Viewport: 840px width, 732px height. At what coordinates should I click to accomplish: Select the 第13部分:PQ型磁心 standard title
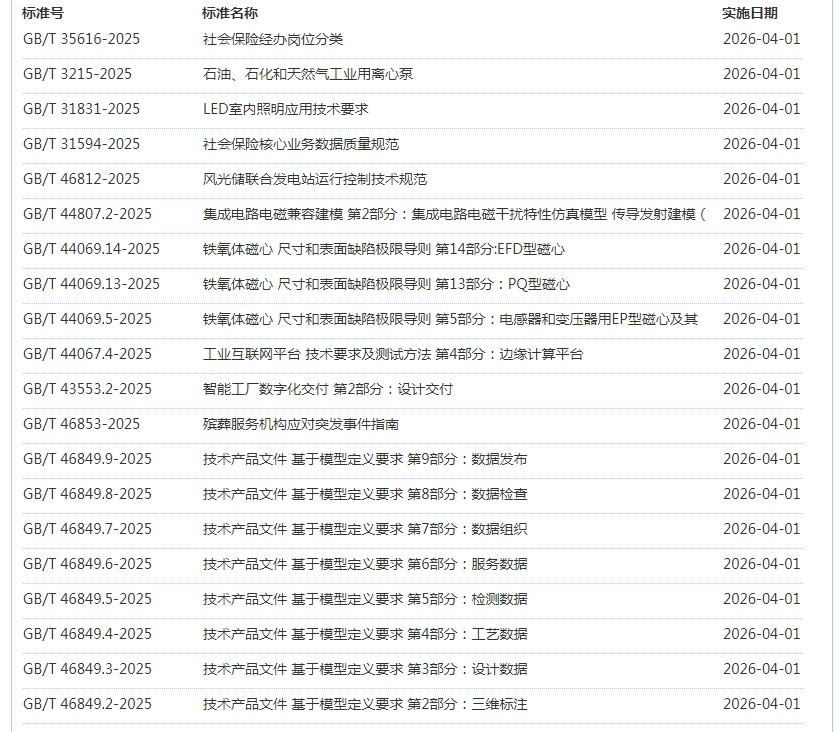point(386,284)
